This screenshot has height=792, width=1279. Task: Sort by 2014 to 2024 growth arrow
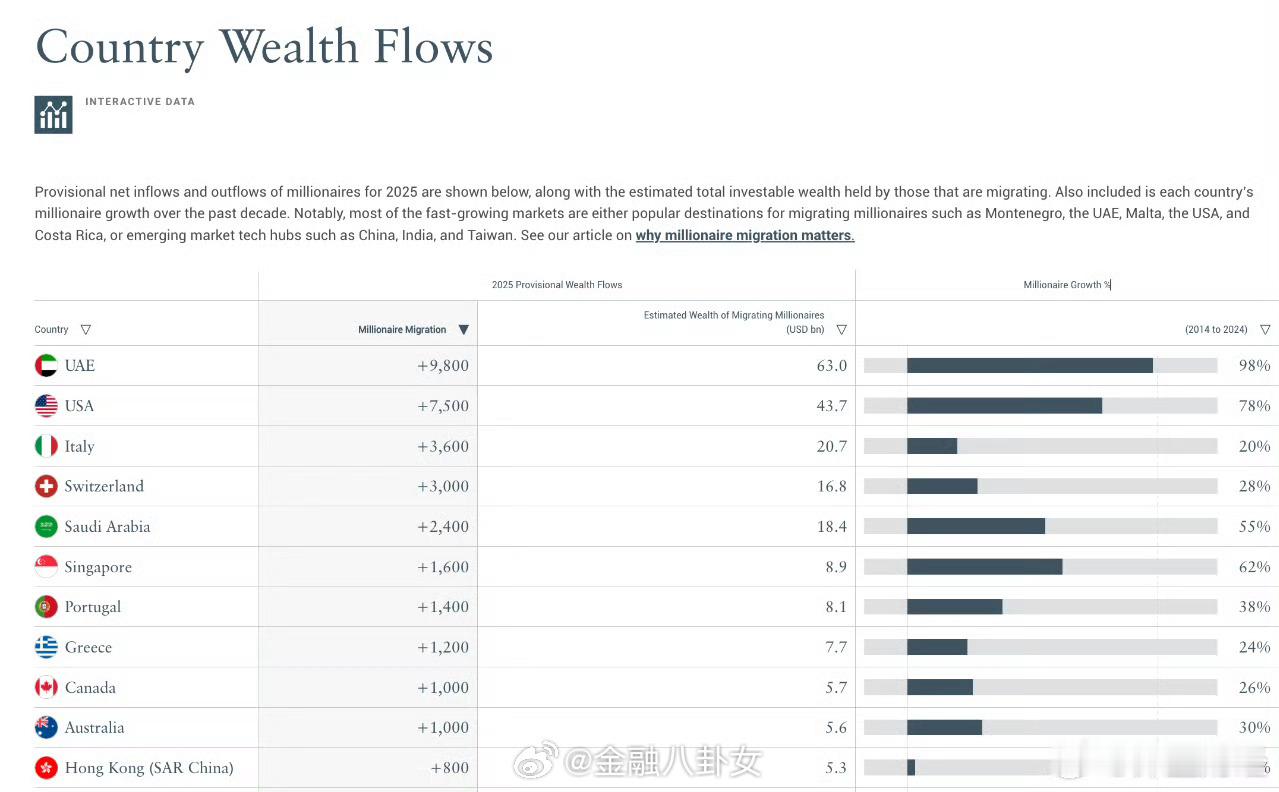pyautogui.click(x=1265, y=330)
